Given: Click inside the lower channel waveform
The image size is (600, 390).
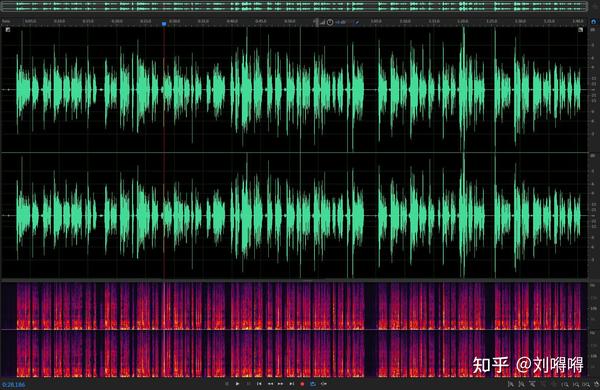Looking at the screenshot, I should click(x=294, y=215).
